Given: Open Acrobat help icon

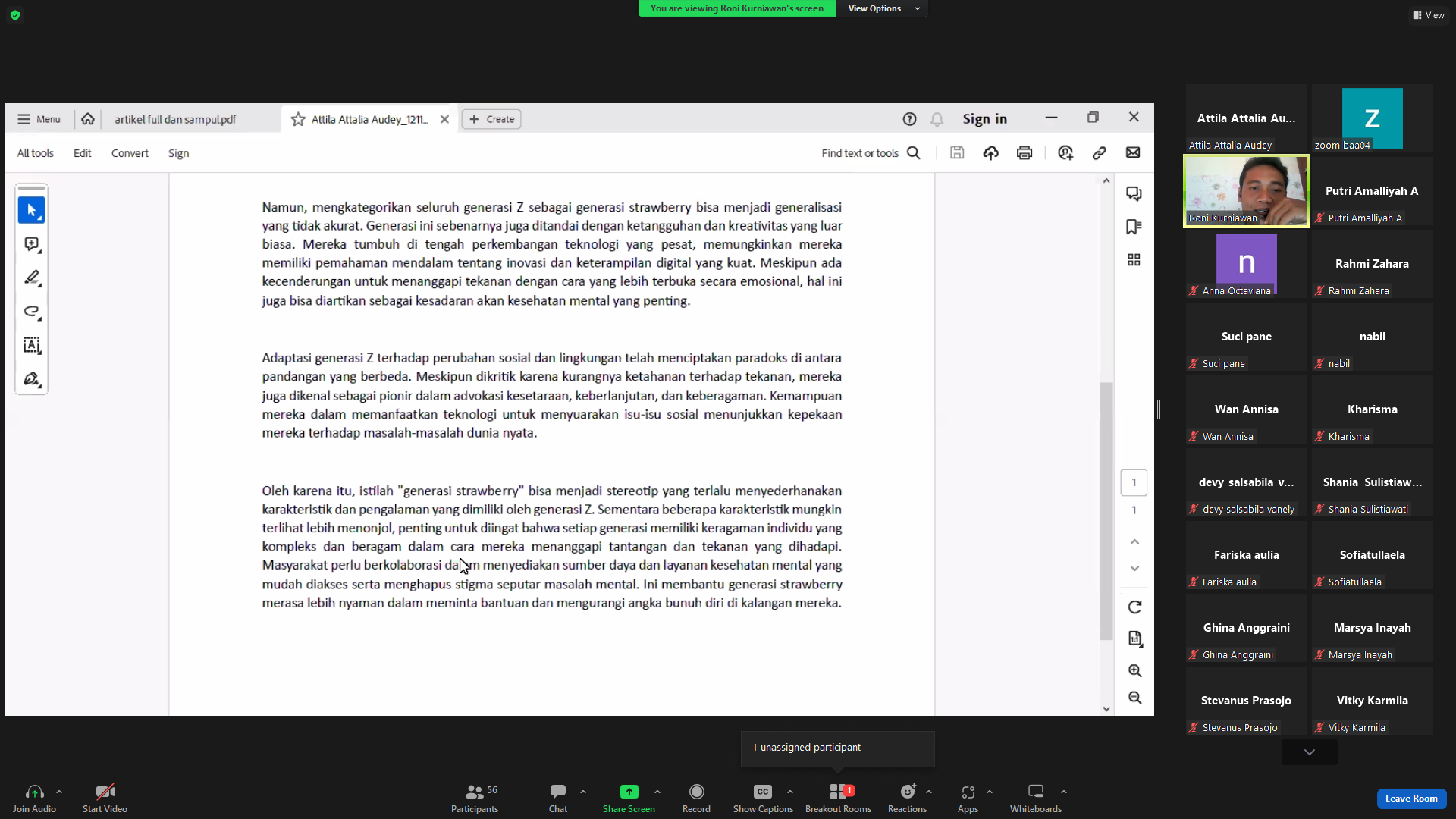Looking at the screenshot, I should (909, 119).
